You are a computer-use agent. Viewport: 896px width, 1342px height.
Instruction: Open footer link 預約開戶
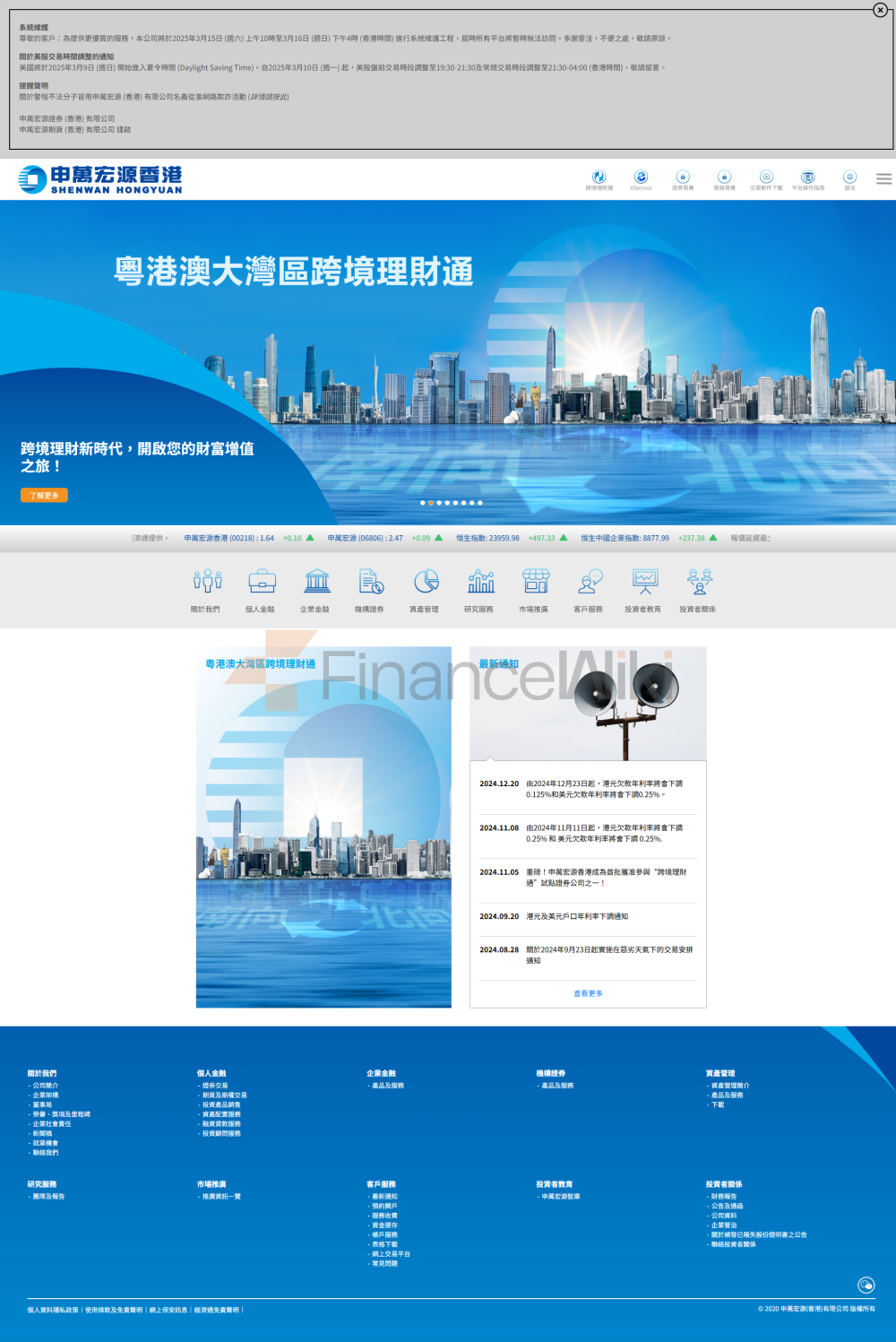384,1207
